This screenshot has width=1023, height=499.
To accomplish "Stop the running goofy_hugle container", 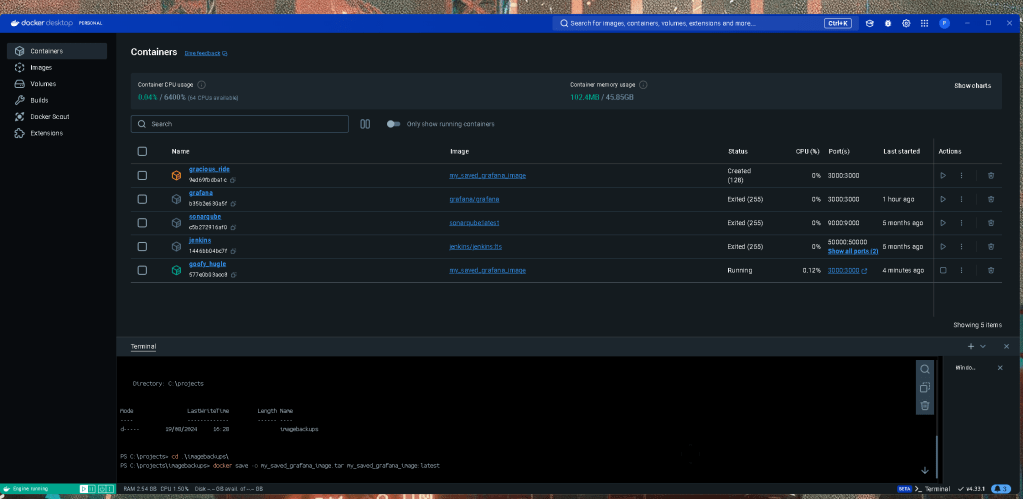I will 943,270.
